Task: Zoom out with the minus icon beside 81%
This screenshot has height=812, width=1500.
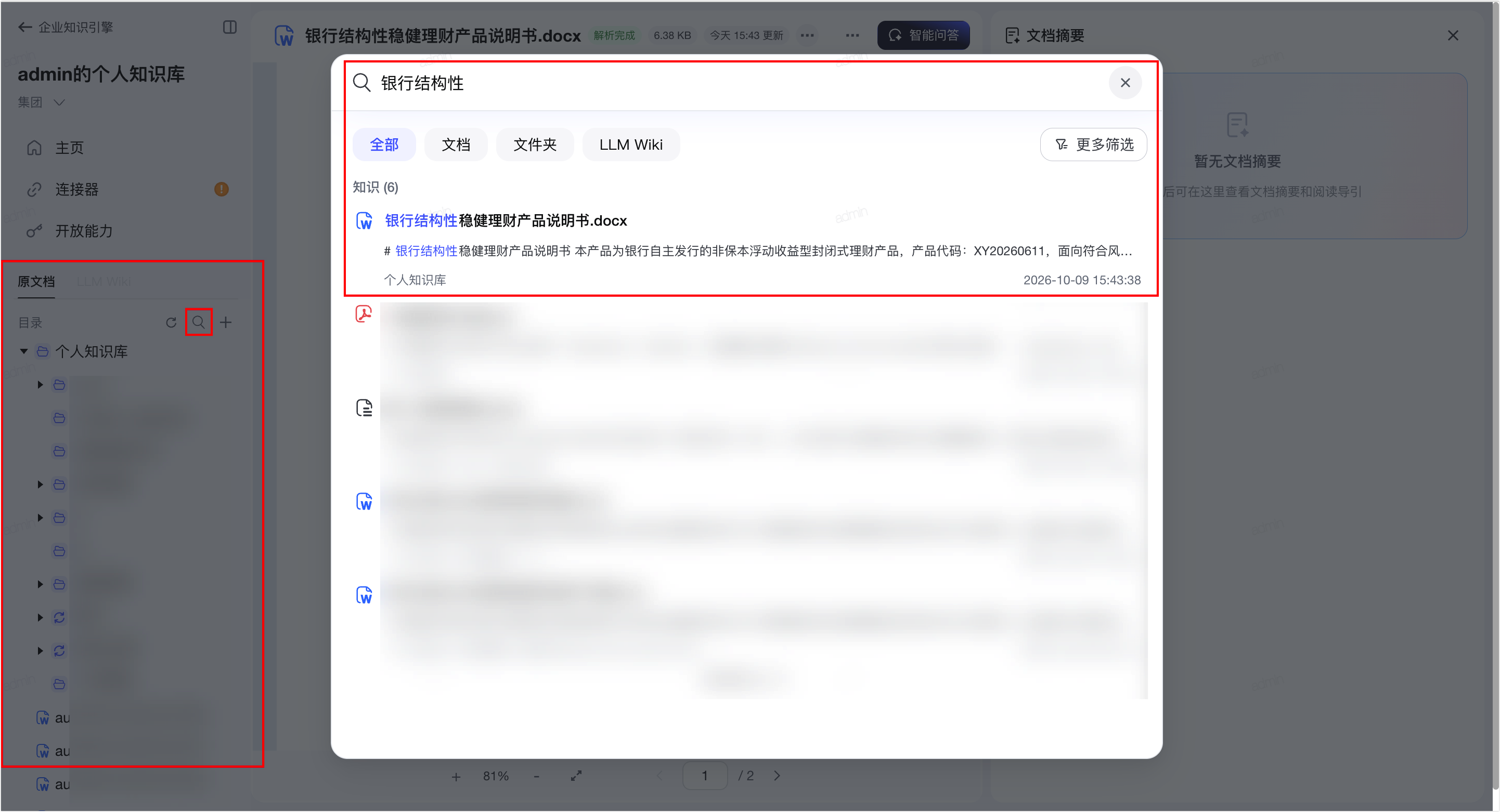Action: coord(536,777)
